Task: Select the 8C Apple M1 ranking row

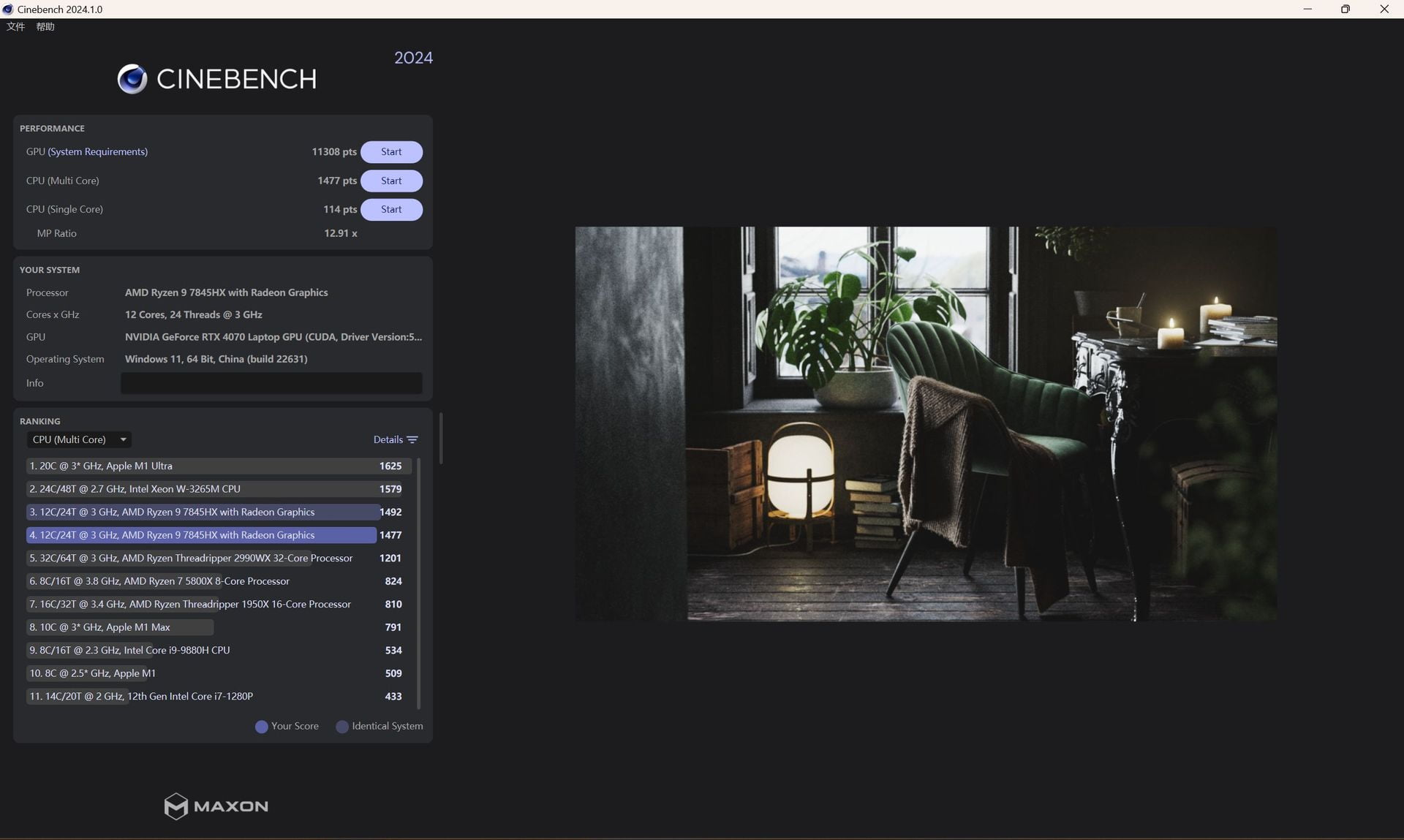Action: pos(219,673)
